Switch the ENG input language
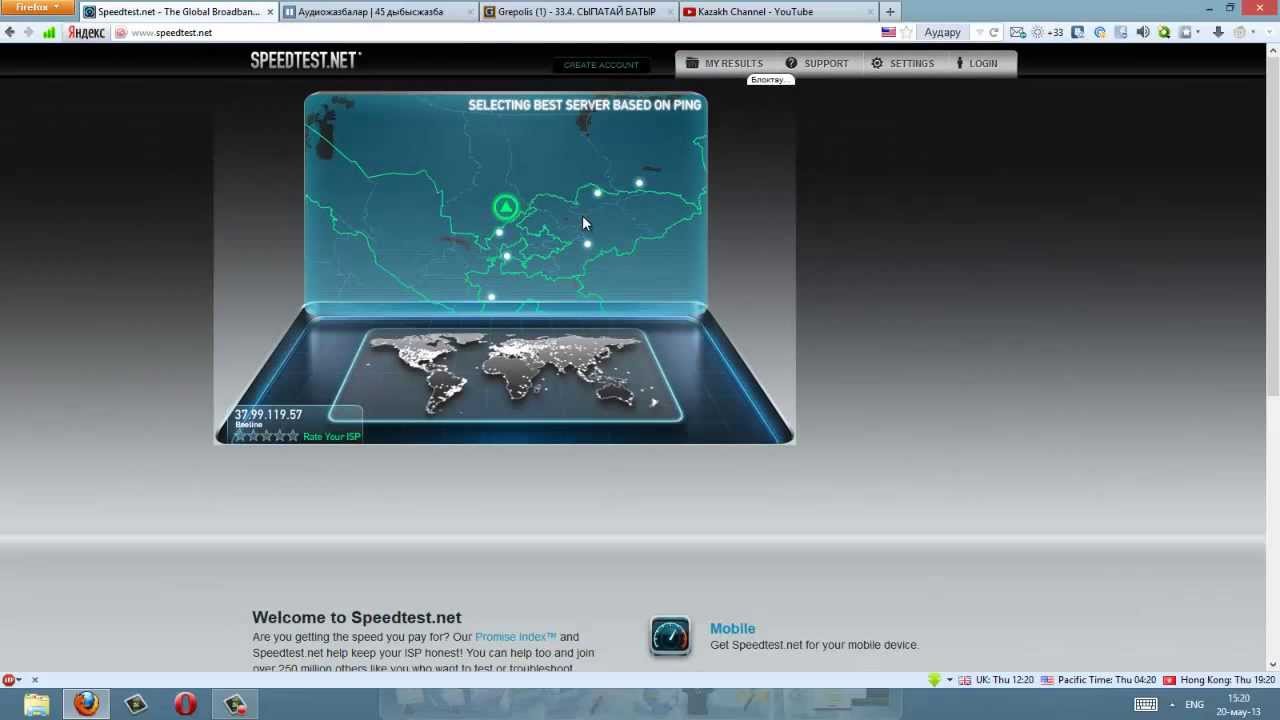1280x720 pixels. 1194,705
